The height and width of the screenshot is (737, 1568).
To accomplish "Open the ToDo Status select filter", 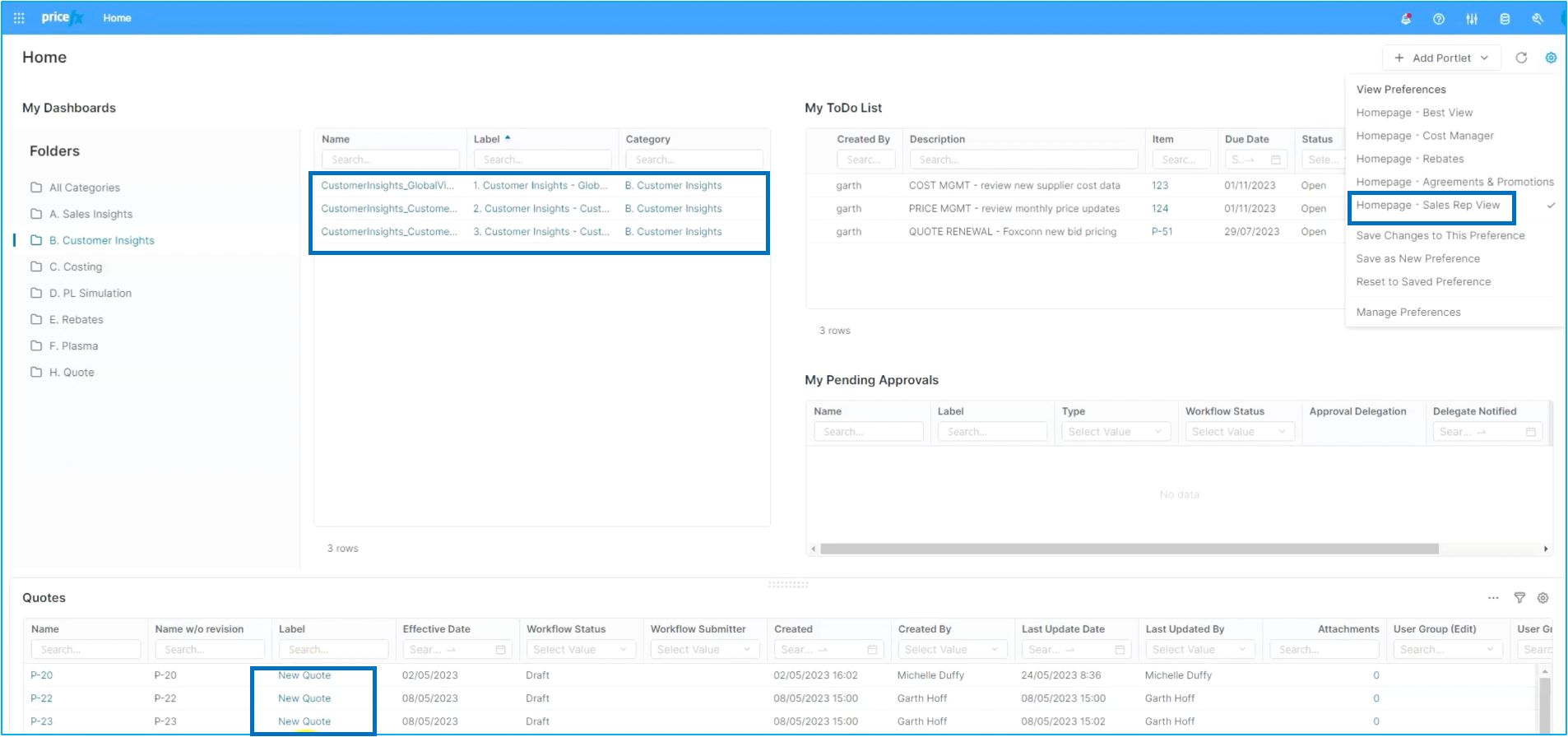I will click(x=1324, y=160).
